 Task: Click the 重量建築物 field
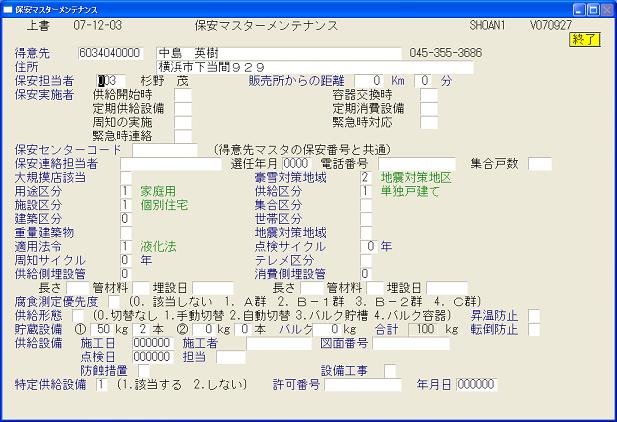[x=126, y=233]
